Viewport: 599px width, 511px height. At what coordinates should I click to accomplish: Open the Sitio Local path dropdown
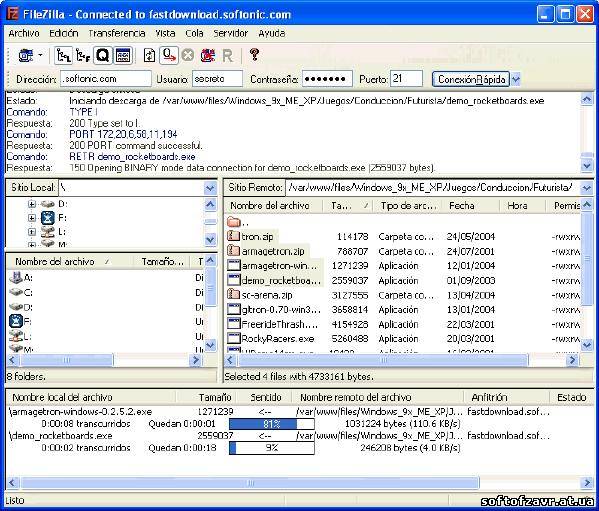point(210,188)
